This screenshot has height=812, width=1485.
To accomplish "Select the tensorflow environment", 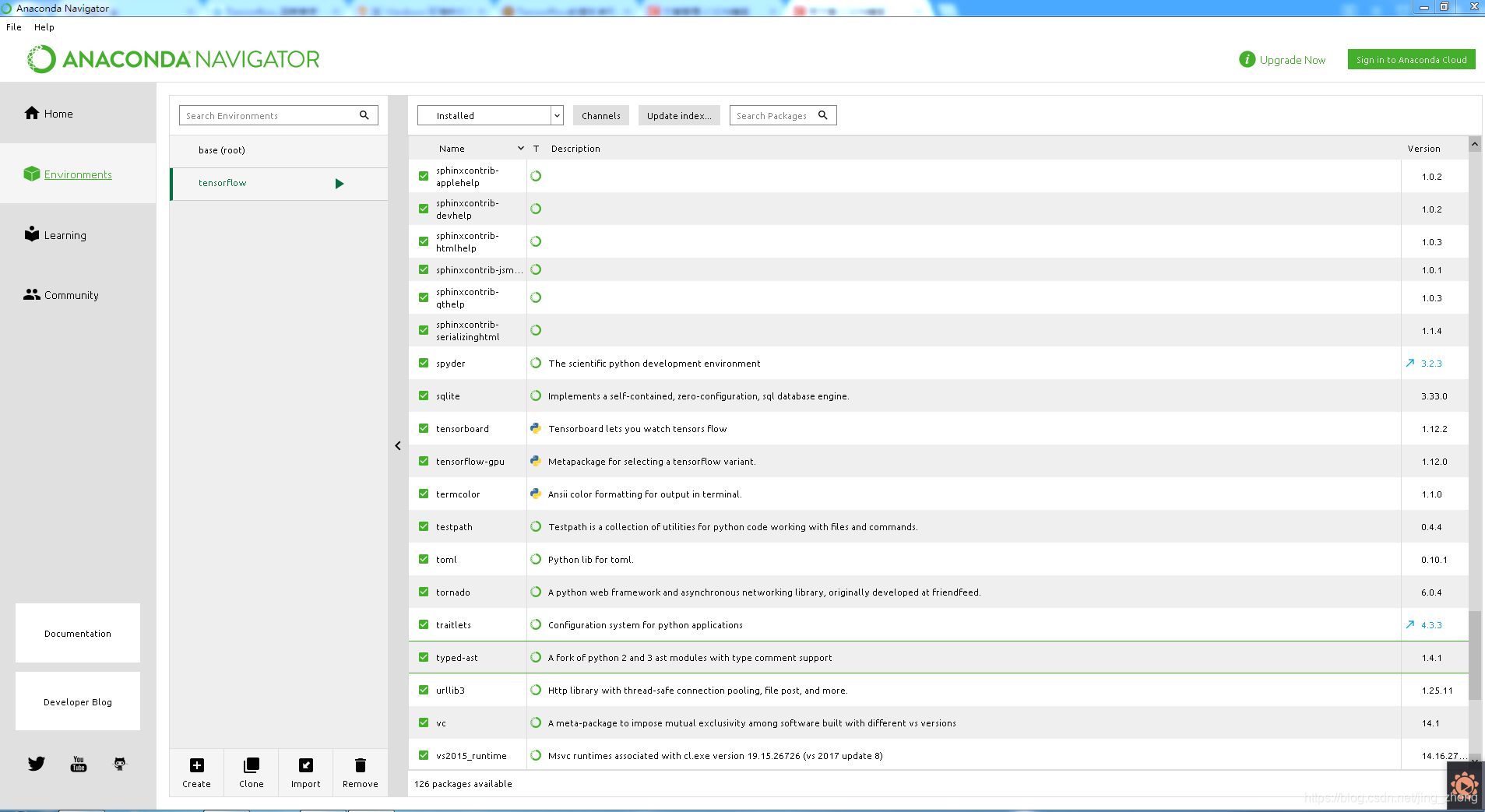I will pyautogui.click(x=279, y=184).
